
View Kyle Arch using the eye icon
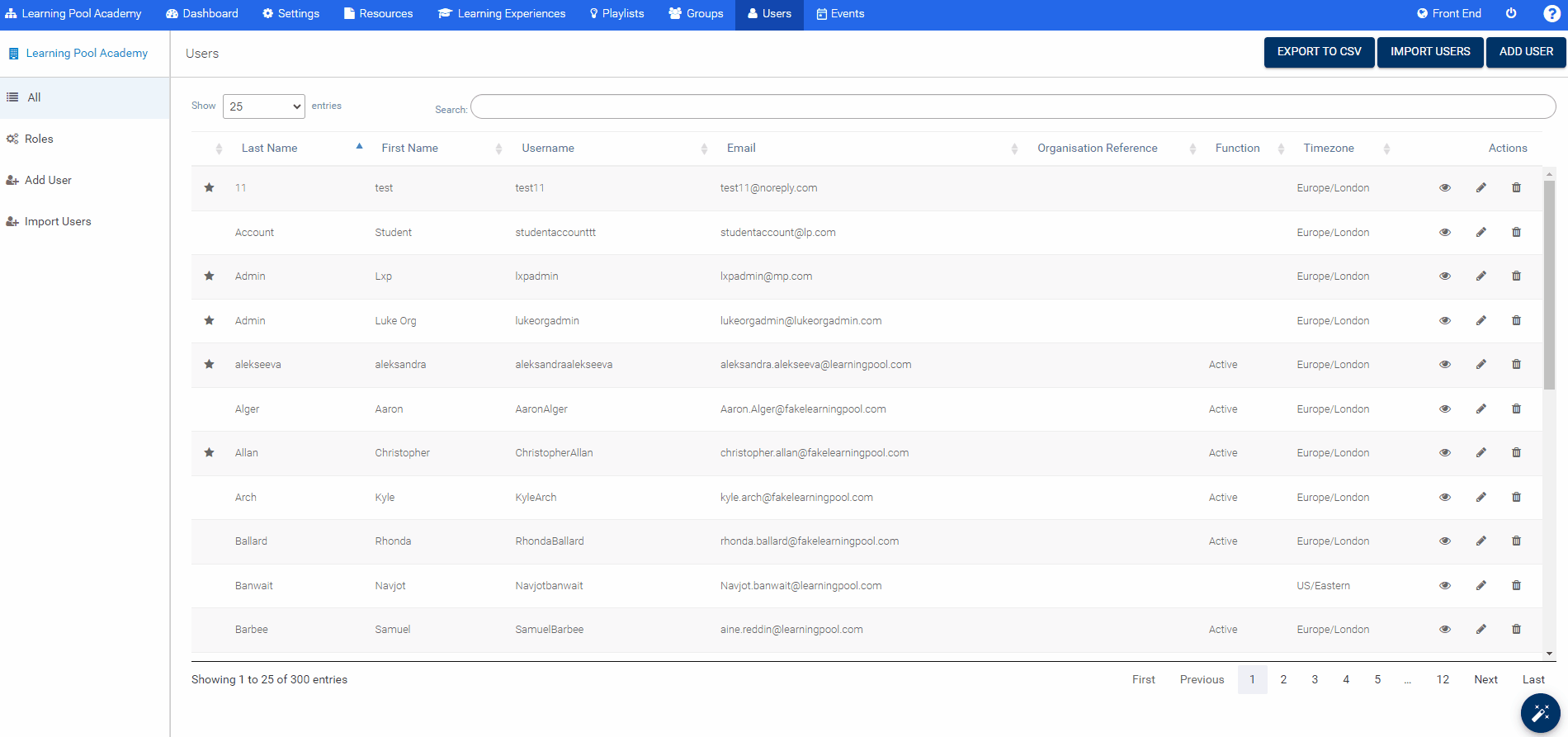1445,497
